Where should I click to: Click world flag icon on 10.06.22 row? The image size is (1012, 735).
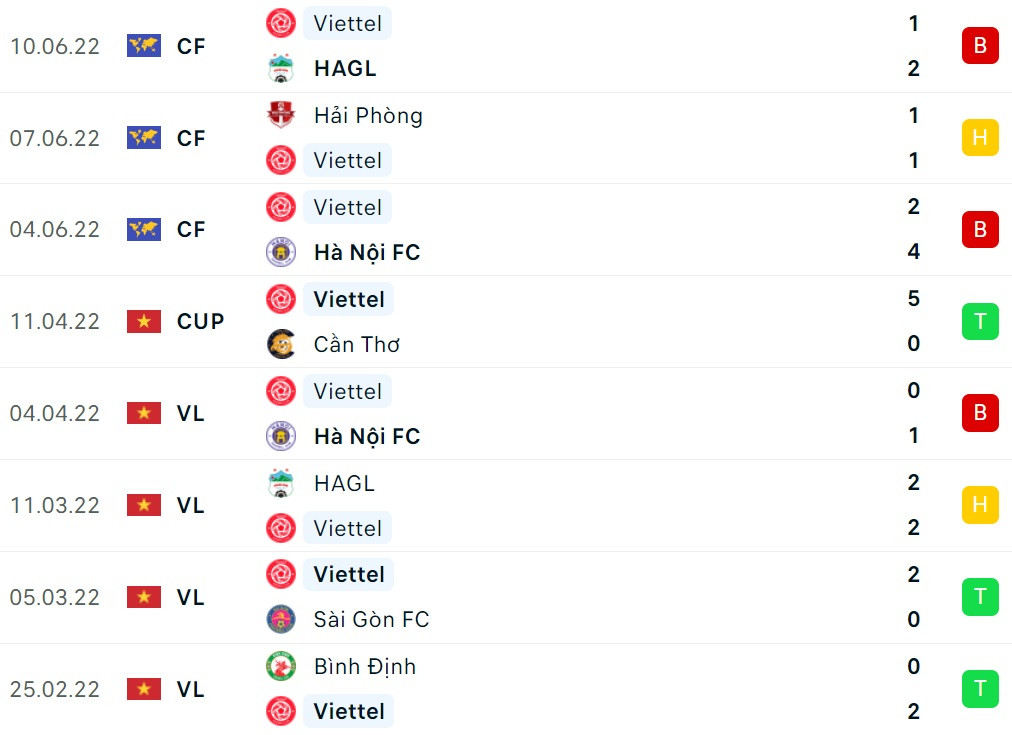click(x=144, y=46)
